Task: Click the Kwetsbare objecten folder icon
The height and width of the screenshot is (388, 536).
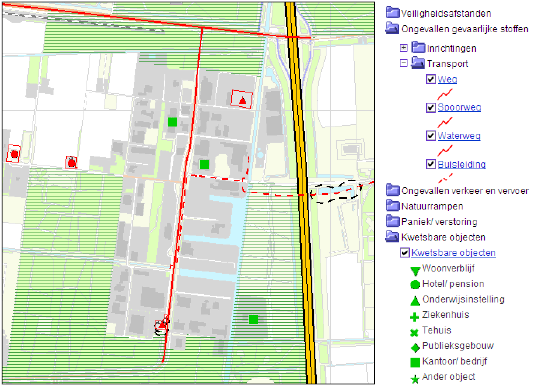Action: [x=392, y=237]
